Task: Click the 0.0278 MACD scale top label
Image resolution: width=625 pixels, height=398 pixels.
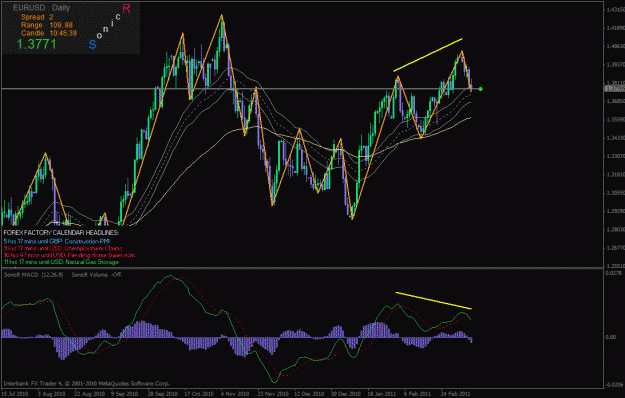Action: click(613, 273)
